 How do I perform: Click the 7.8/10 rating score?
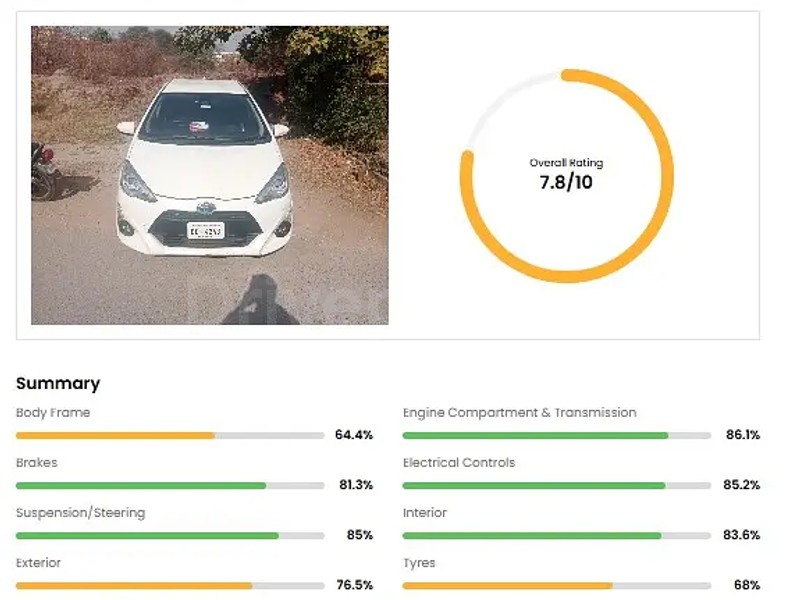click(x=566, y=183)
